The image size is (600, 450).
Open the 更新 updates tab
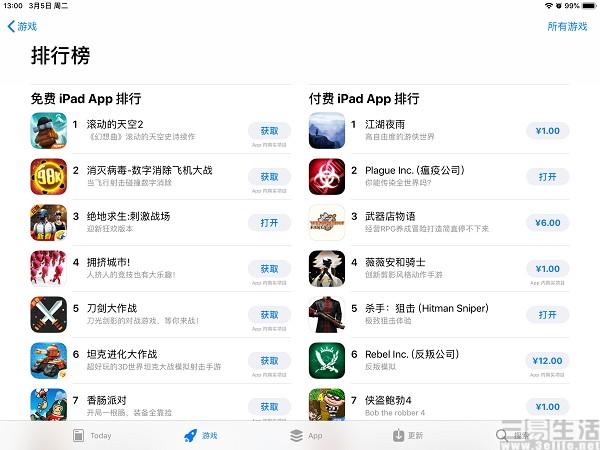(408, 435)
